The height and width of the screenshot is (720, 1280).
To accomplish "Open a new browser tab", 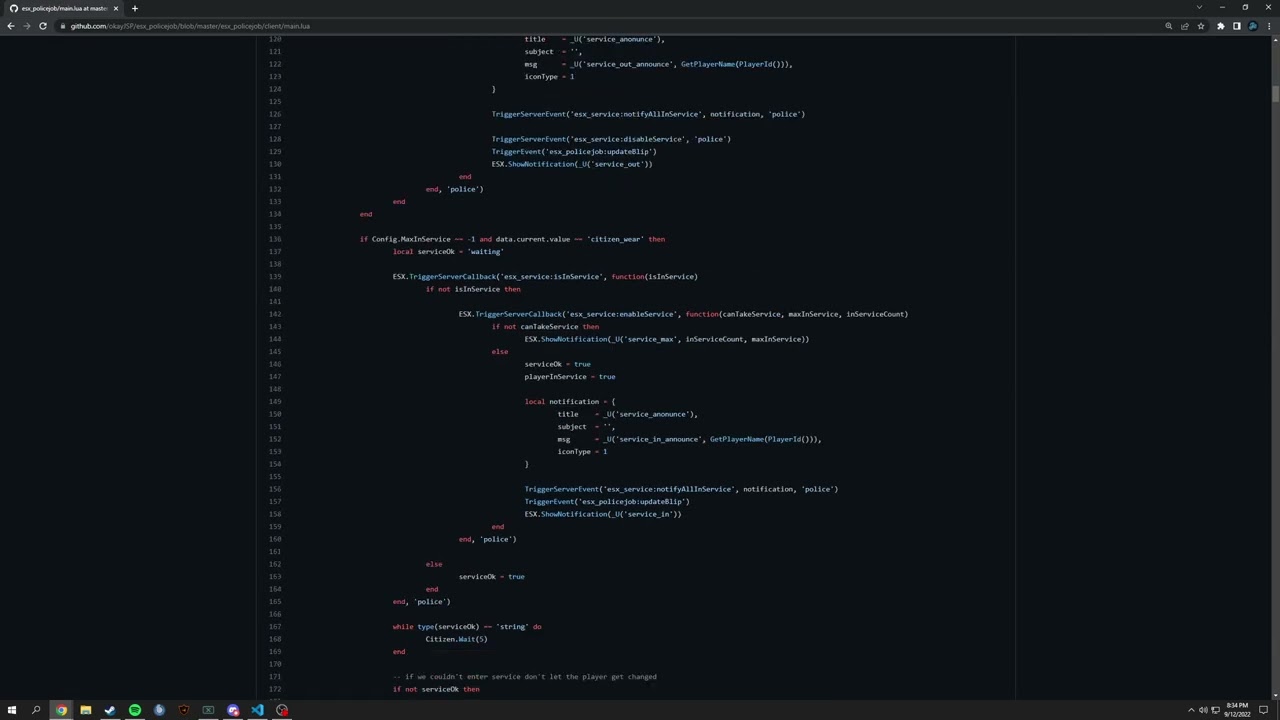I will (134, 8).
